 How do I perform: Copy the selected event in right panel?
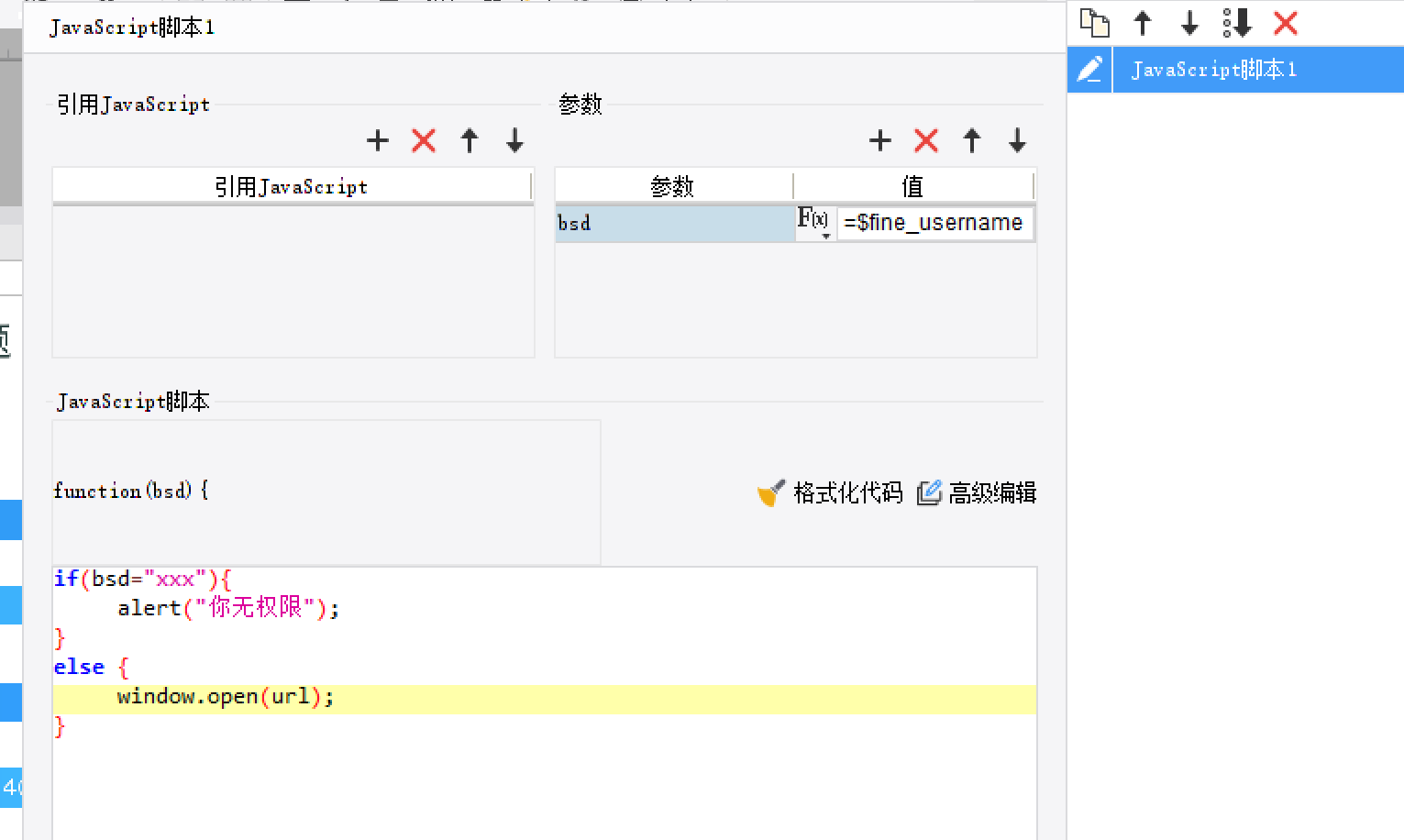click(1094, 23)
